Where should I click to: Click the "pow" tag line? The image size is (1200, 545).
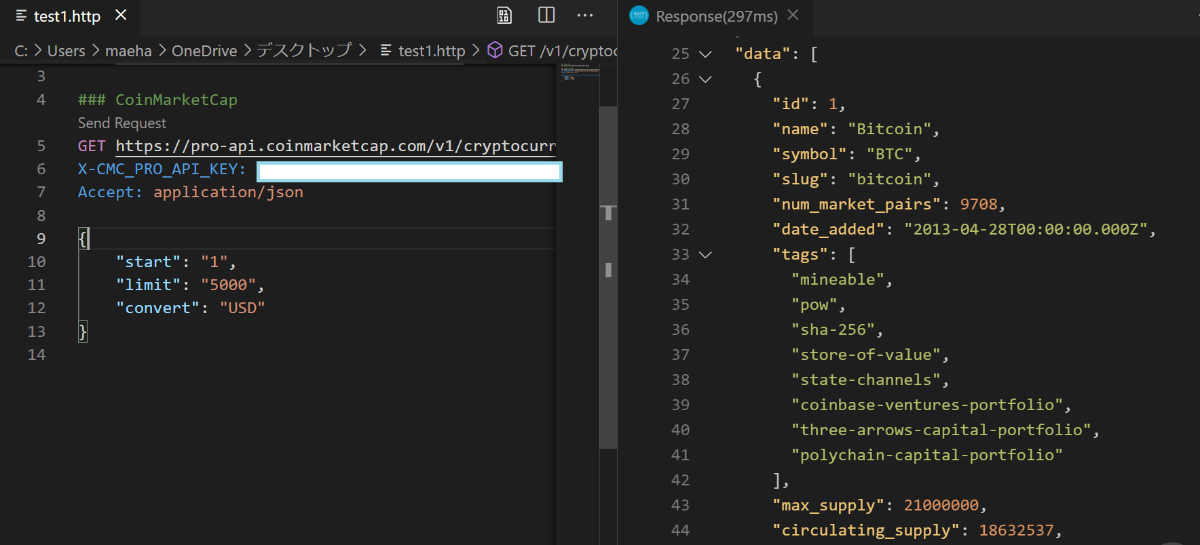820,304
